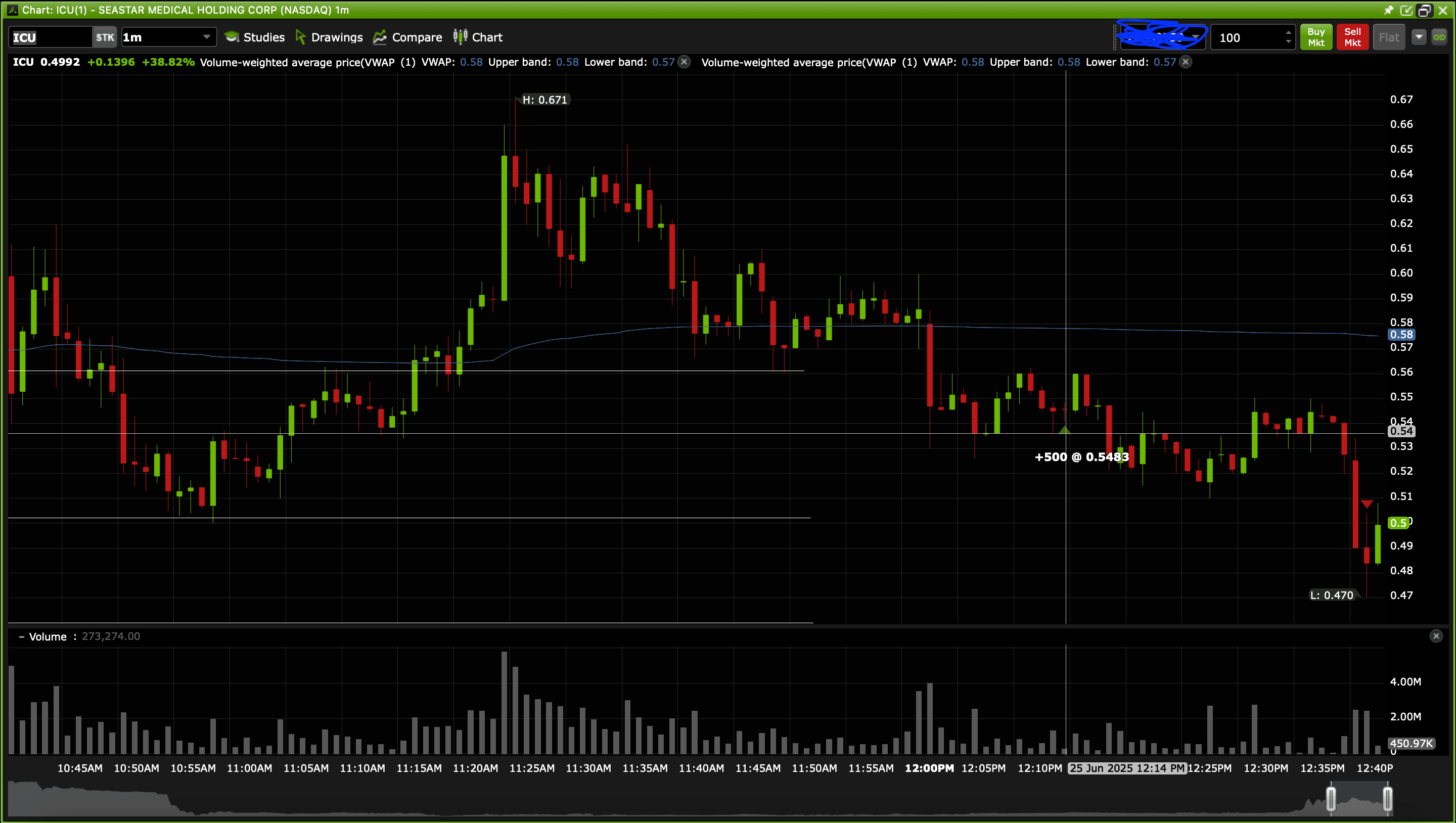Pin the chart window with pushpin icon
Image resolution: width=1456 pixels, height=823 pixels.
(x=1388, y=10)
